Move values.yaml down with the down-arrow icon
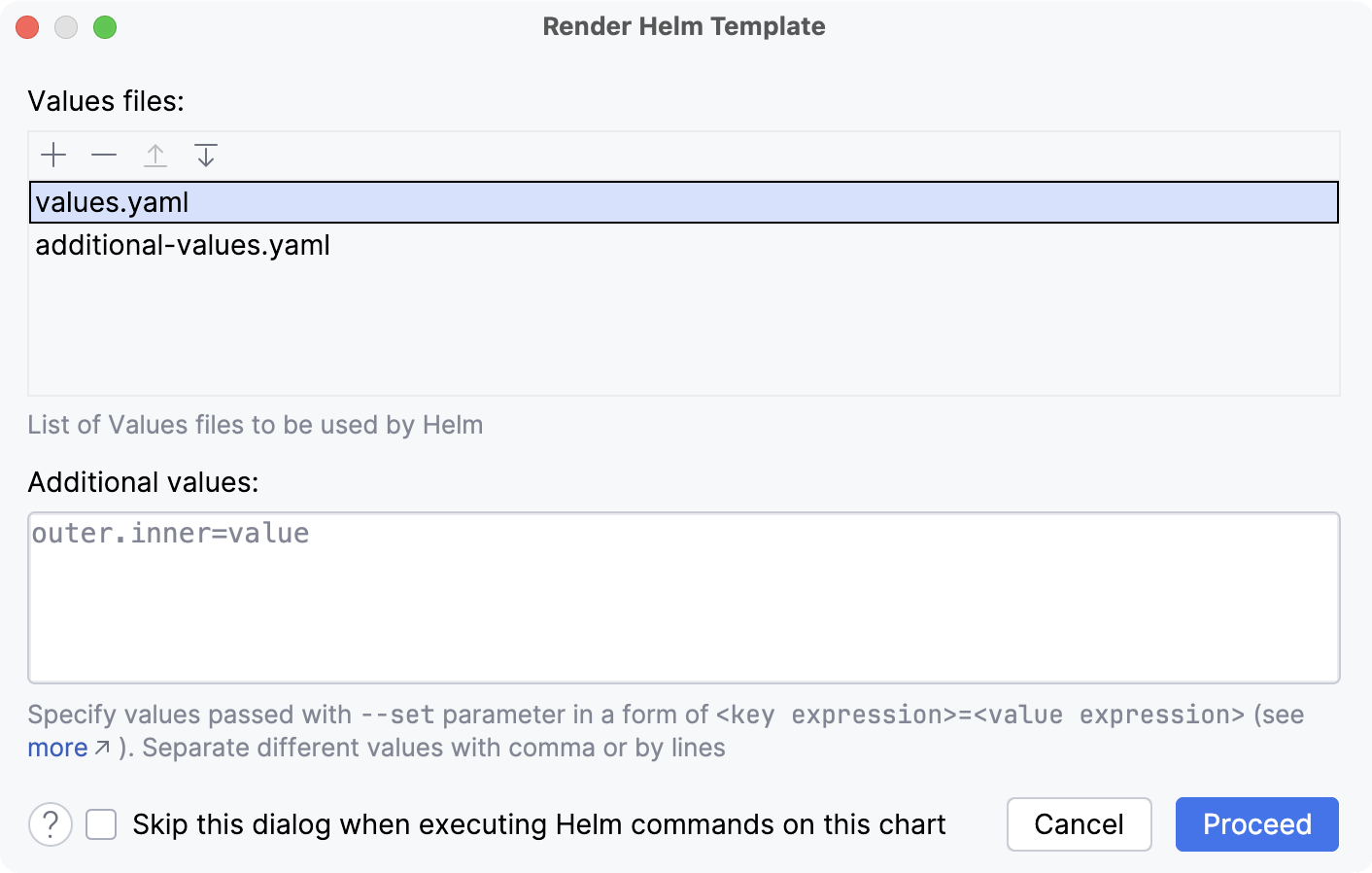This screenshot has width=1372, height=873. [205, 155]
